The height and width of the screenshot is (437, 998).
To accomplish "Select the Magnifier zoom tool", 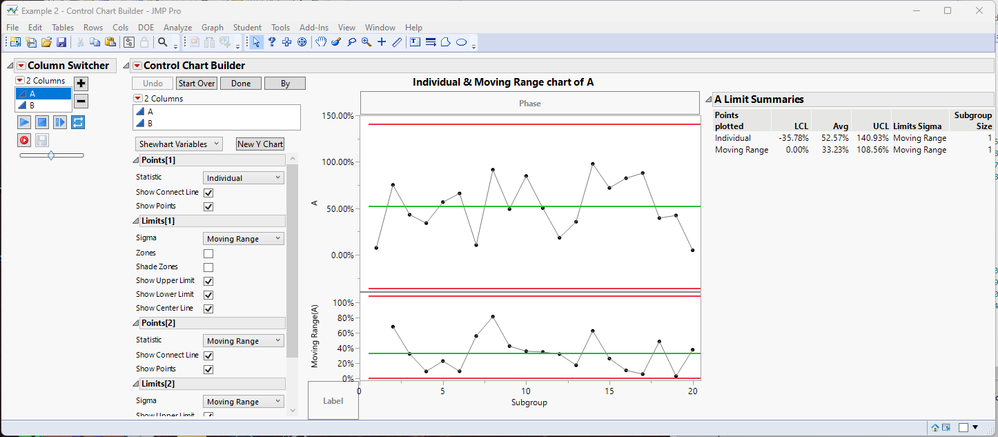I will pos(366,42).
